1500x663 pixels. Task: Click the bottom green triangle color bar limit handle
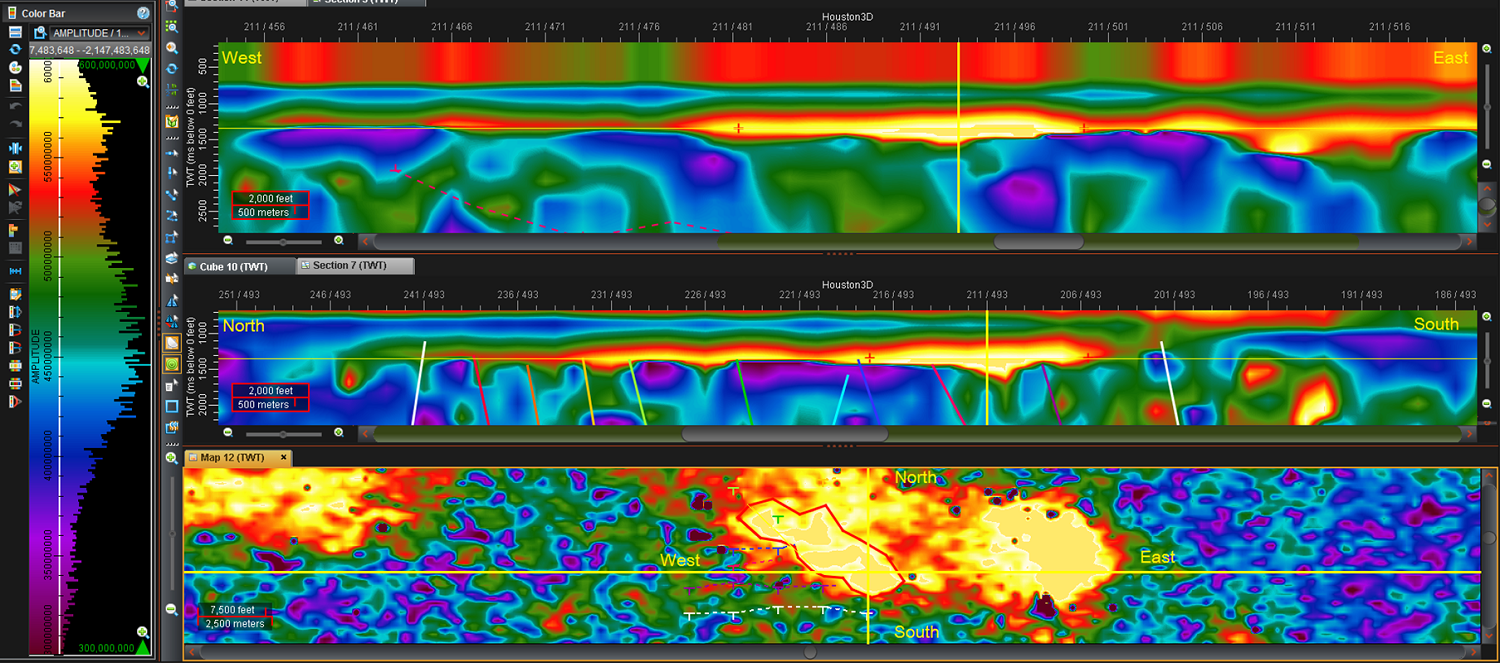coord(143,648)
